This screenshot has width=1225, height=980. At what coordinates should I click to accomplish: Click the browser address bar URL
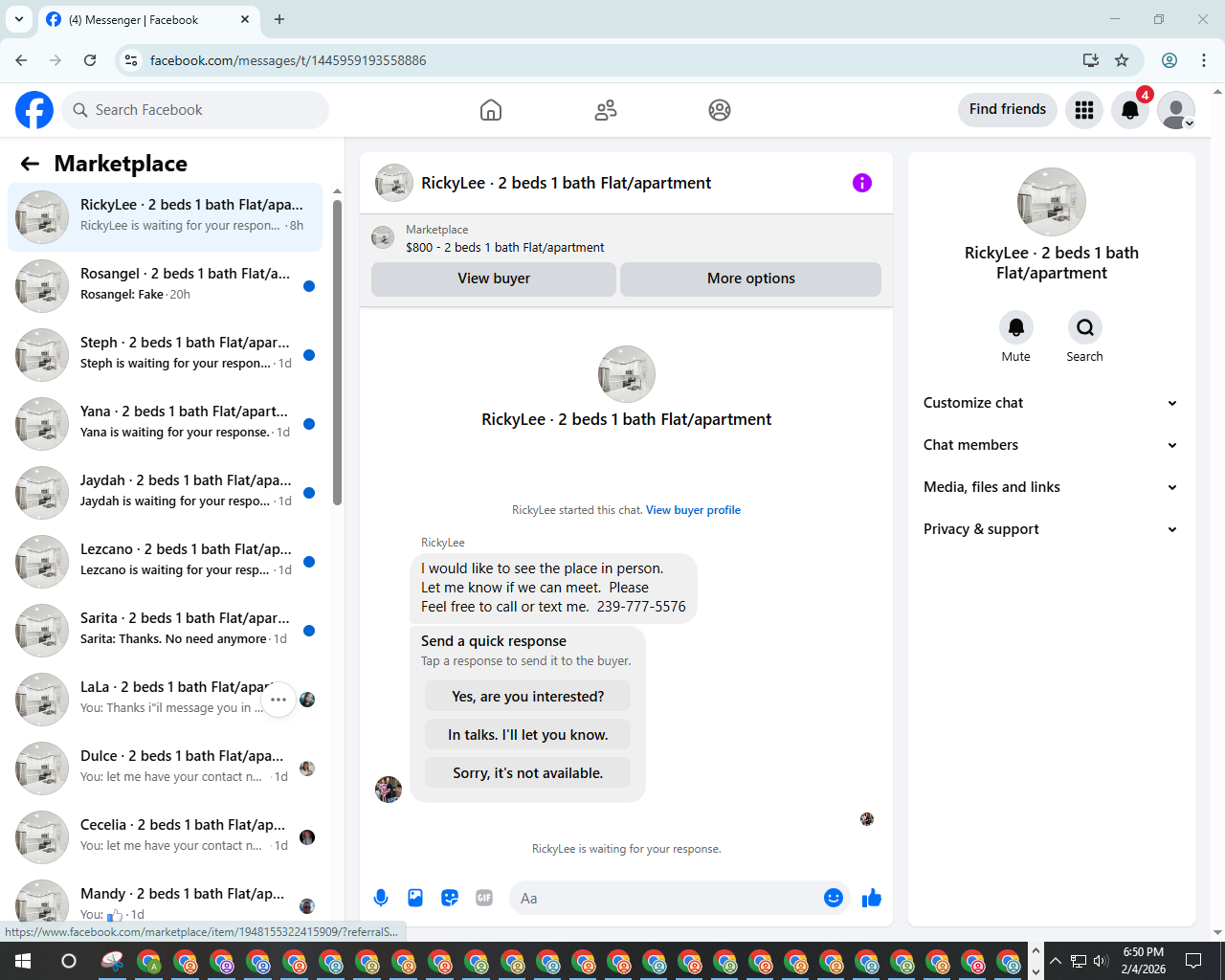288,60
